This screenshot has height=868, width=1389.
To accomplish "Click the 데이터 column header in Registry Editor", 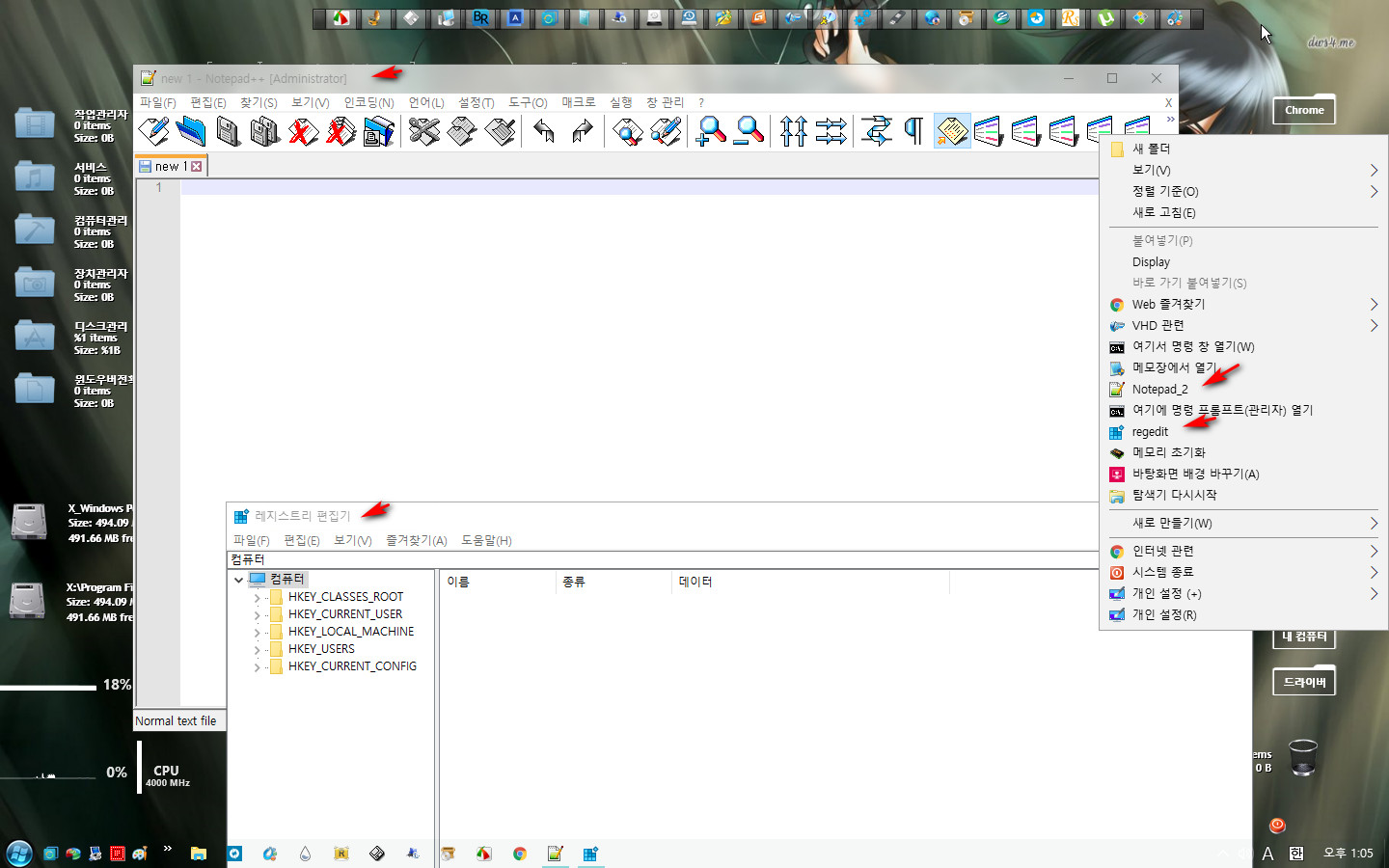I will coord(810,582).
